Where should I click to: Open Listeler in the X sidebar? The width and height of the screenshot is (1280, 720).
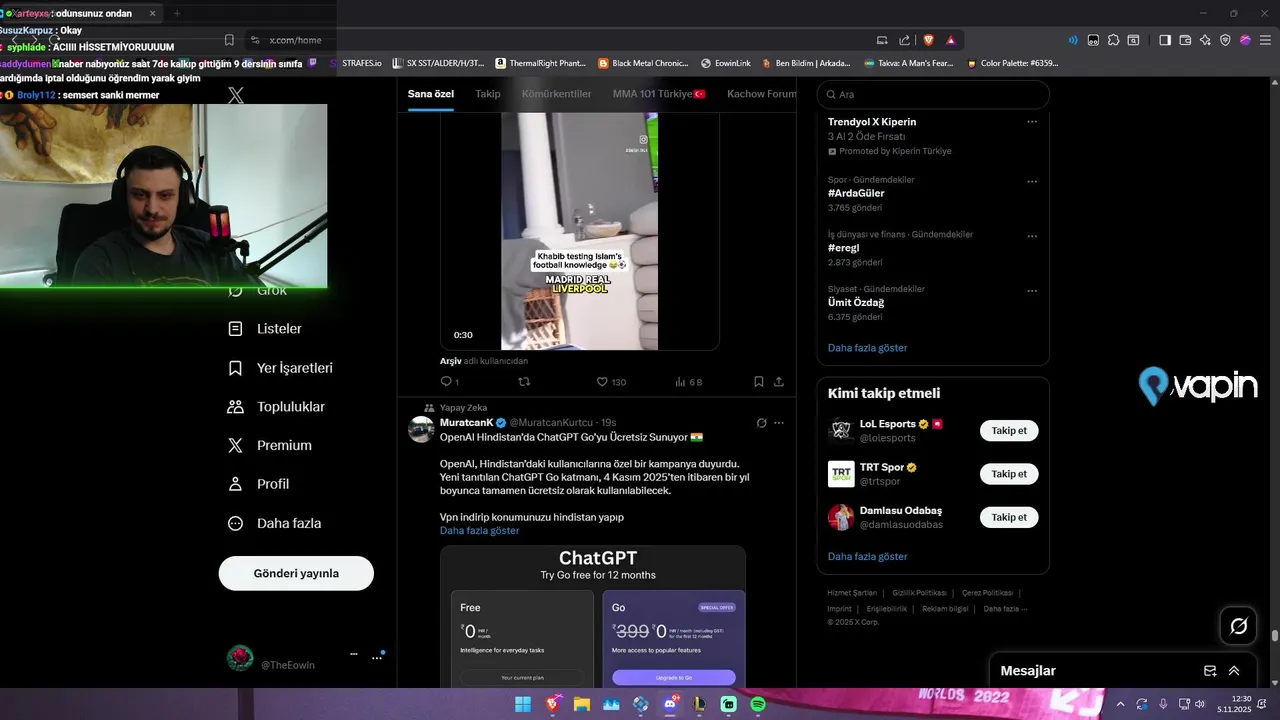(x=265, y=329)
